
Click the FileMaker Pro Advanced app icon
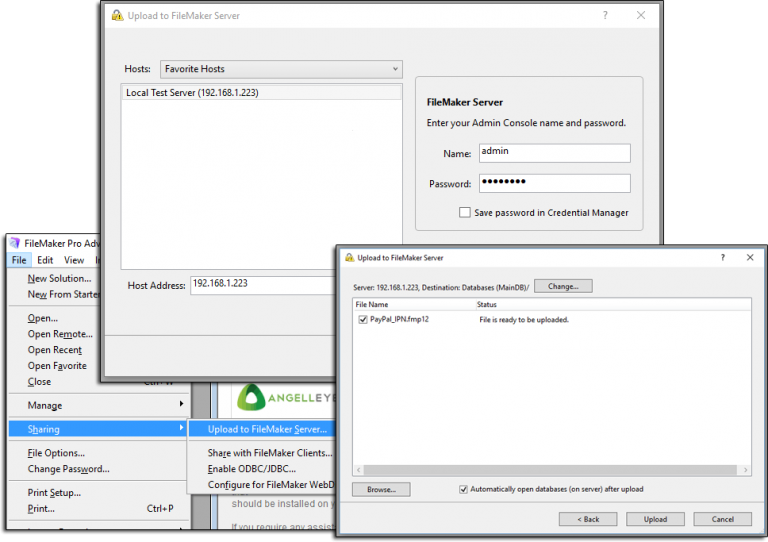click(x=15, y=243)
